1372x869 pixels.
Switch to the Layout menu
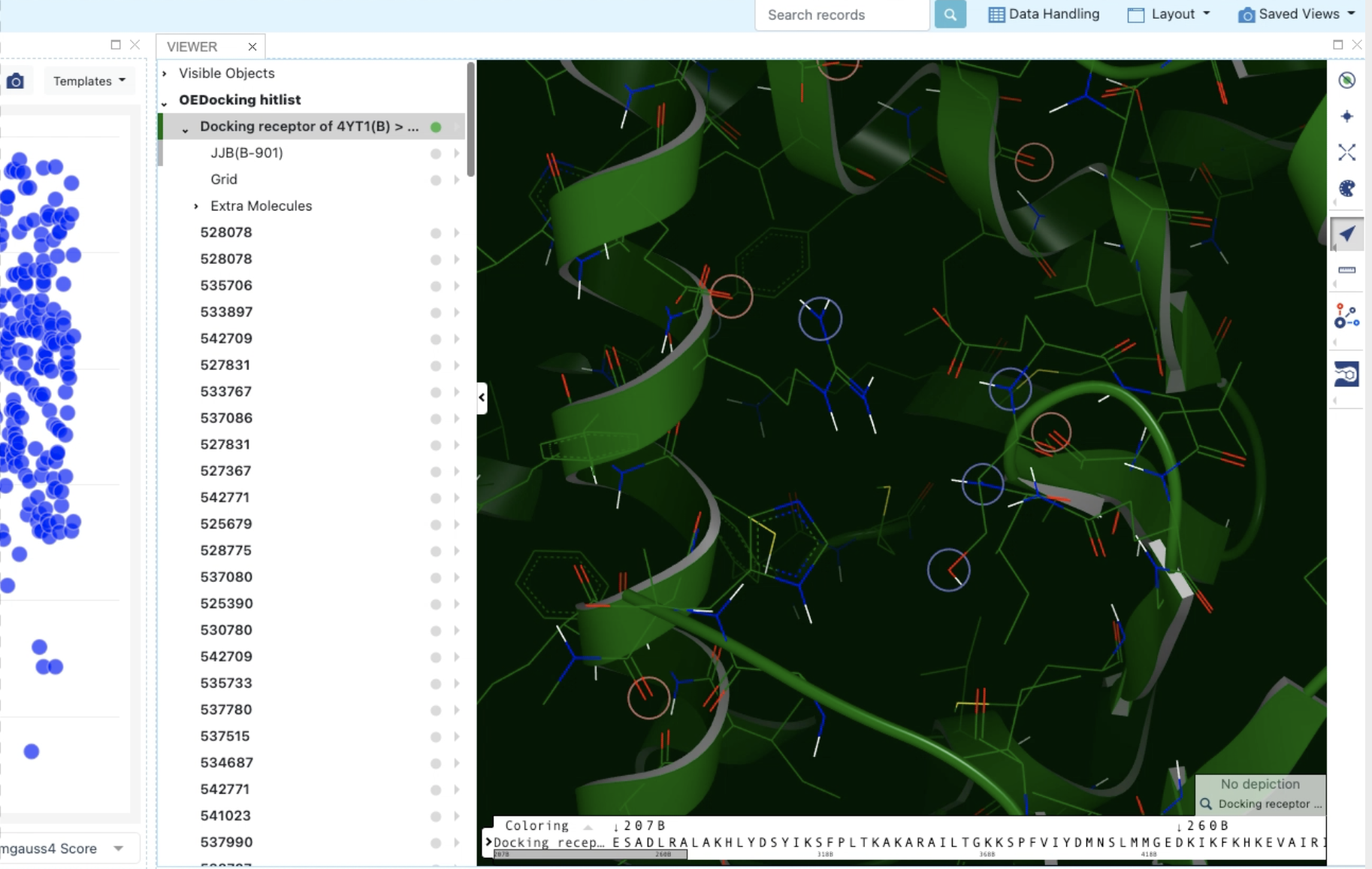pyautogui.click(x=1169, y=14)
